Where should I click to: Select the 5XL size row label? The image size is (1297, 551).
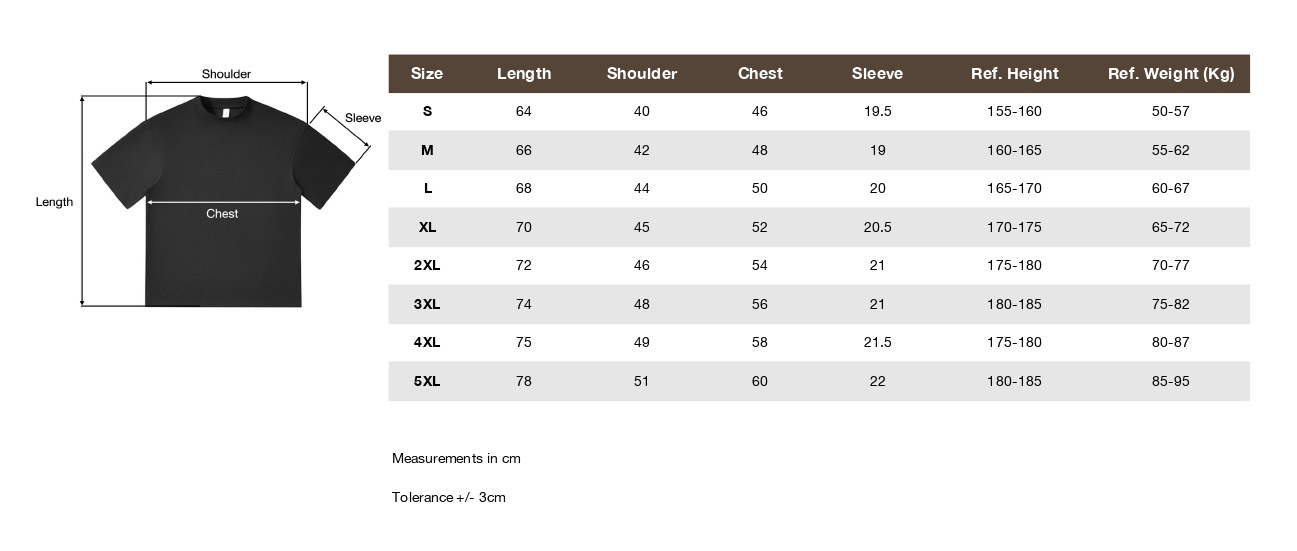(x=427, y=381)
